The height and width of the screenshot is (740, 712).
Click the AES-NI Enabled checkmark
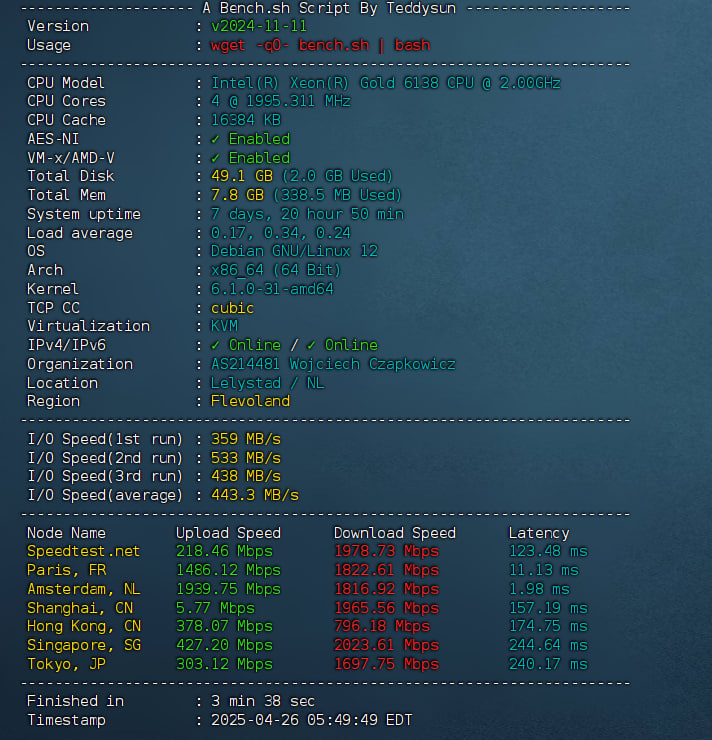pyautogui.click(x=215, y=139)
